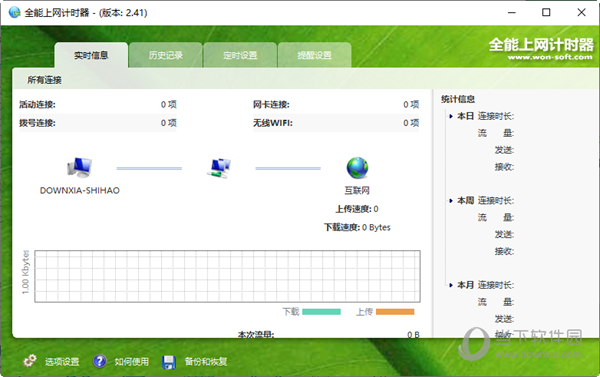Viewport: 600px width, 377px height.
Task: Click the 1.00 Kbytes axis label
Action: pos(25,272)
